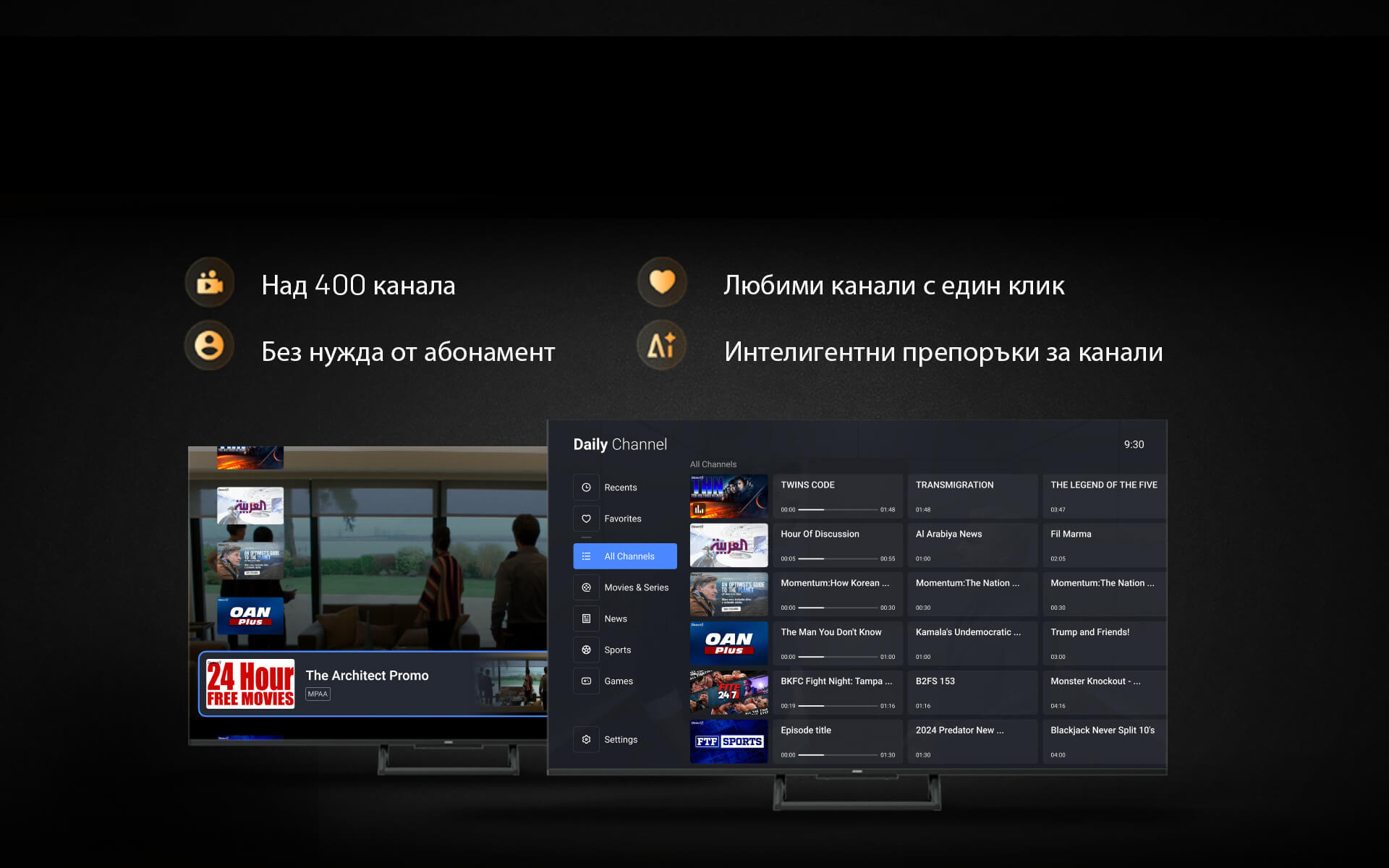Click the Episode title progress bar
This screenshot has height=868, width=1389.
coord(838,755)
